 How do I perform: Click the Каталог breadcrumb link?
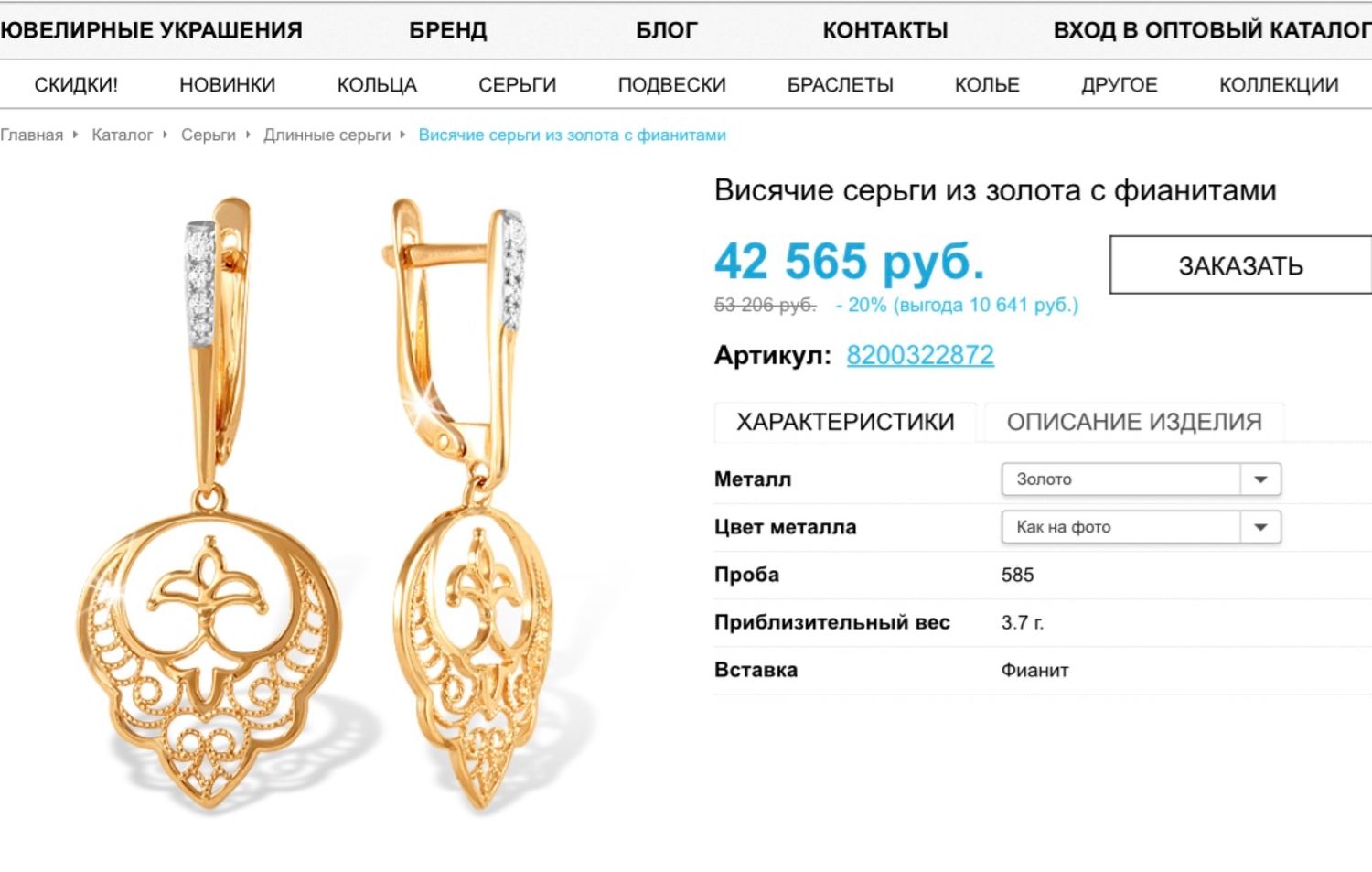[x=122, y=135]
